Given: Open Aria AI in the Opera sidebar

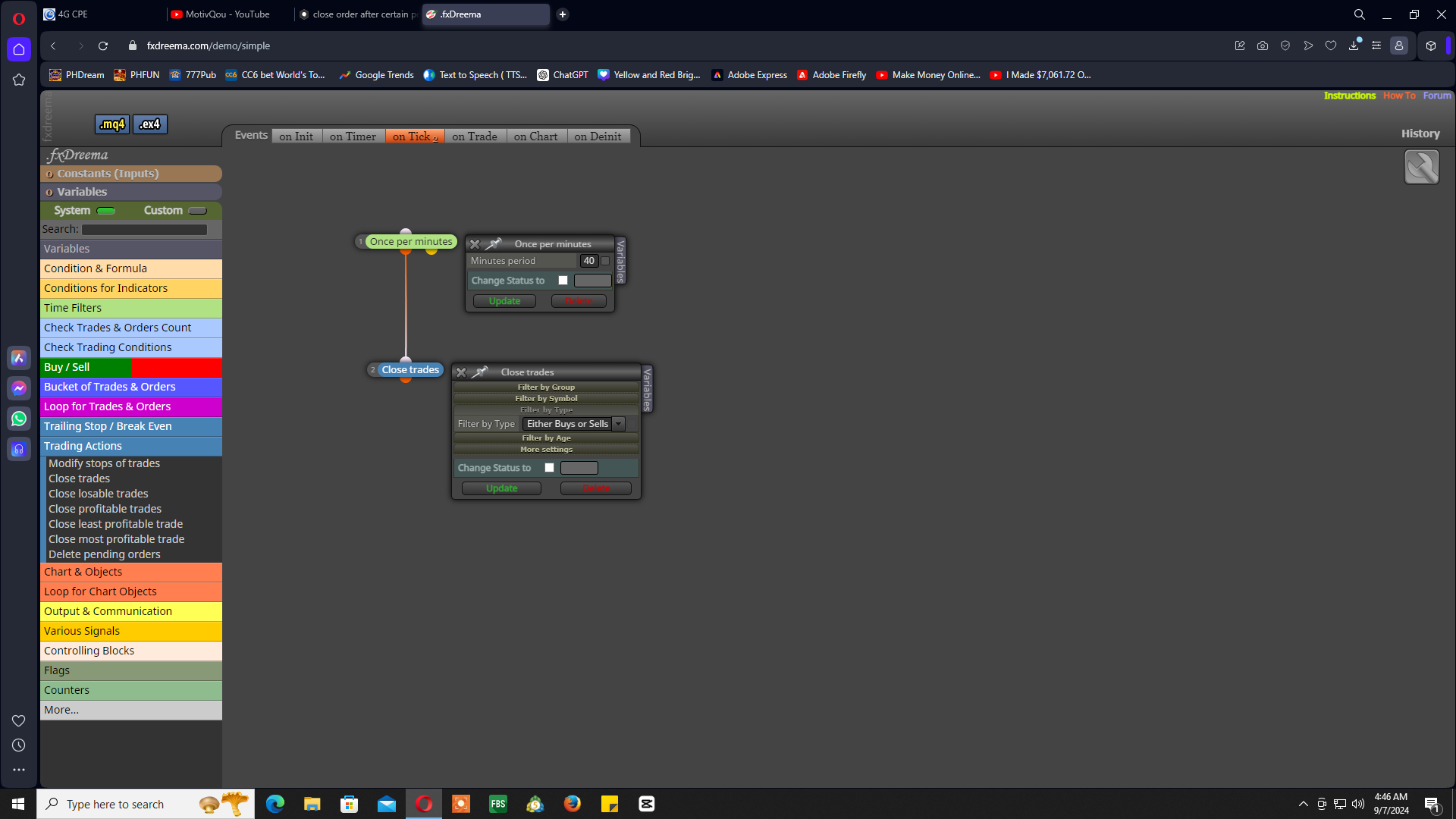Looking at the screenshot, I should pyautogui.click(x=19, y=358).
